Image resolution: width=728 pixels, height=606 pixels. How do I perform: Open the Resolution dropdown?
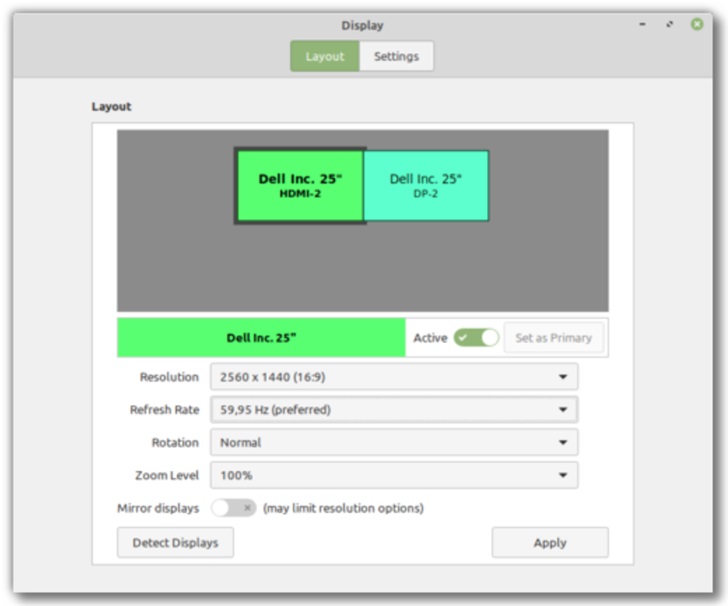(x=394, y=377)
